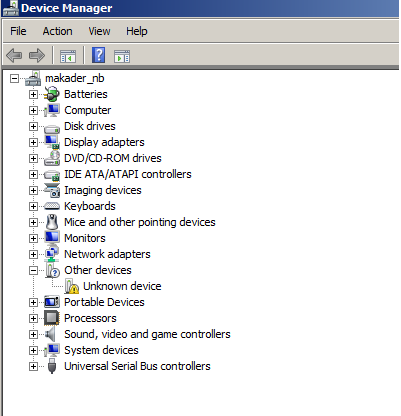Viewport: 401px width, 416px height.
Task: Click the makader_nb computer icon
Action: click(33, 79)
